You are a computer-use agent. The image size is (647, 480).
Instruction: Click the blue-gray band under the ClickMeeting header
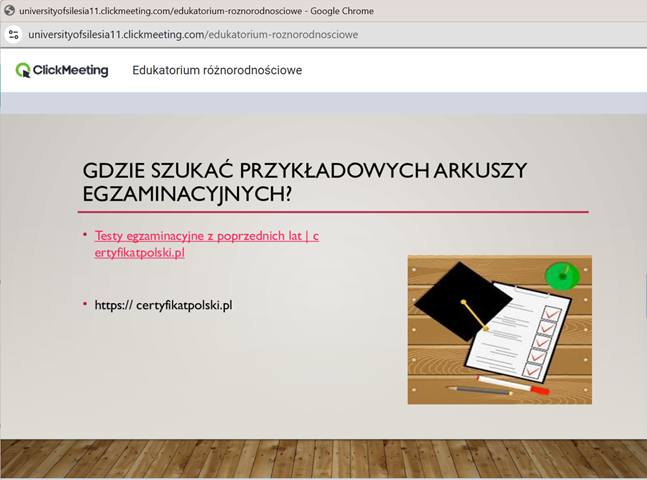coord(323,103)
